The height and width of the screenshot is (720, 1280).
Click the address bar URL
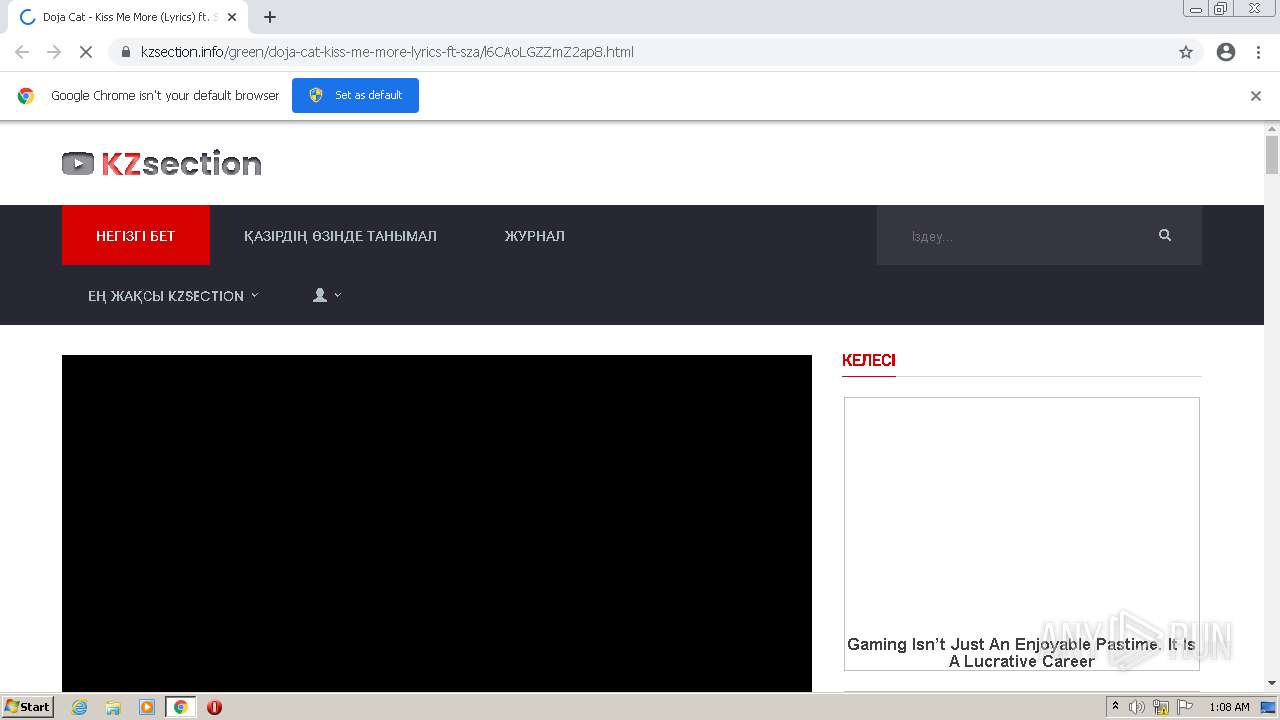(387, 52)
